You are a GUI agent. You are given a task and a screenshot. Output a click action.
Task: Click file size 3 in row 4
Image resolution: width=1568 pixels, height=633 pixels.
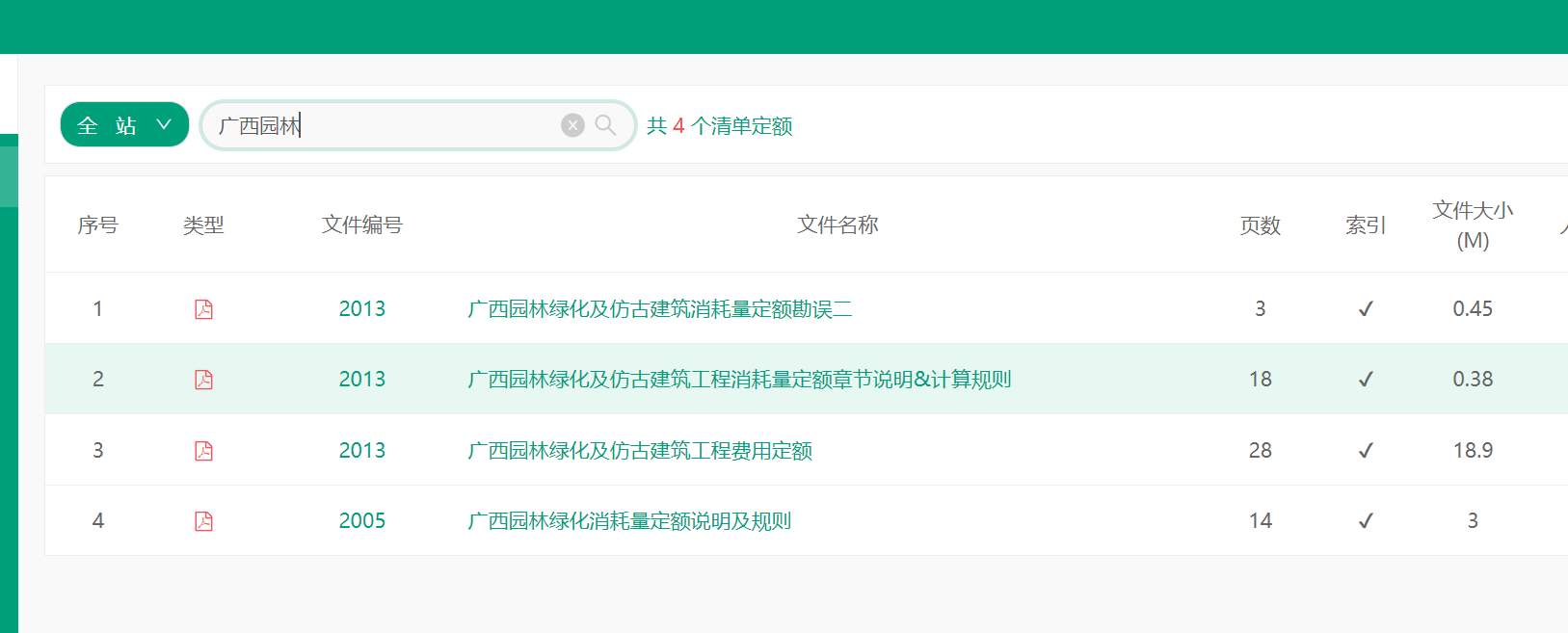(x=1473, y=521)
